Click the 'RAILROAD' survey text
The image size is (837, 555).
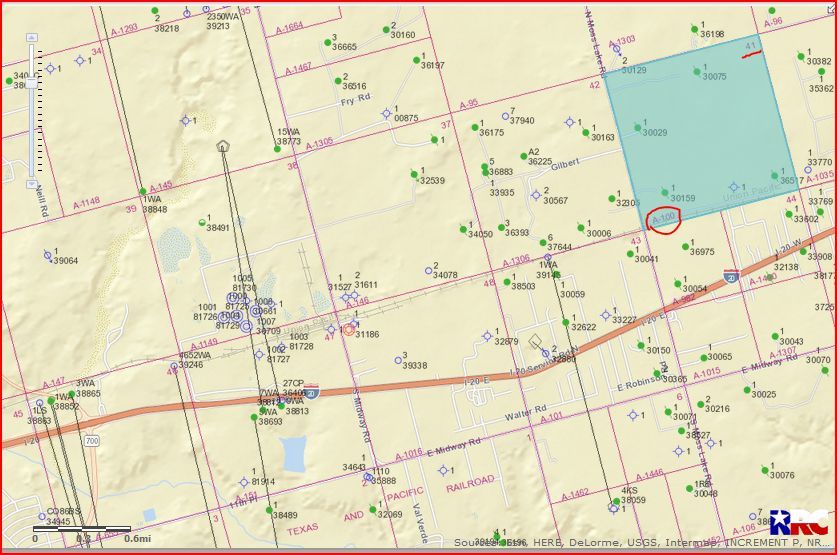point(470,484)
